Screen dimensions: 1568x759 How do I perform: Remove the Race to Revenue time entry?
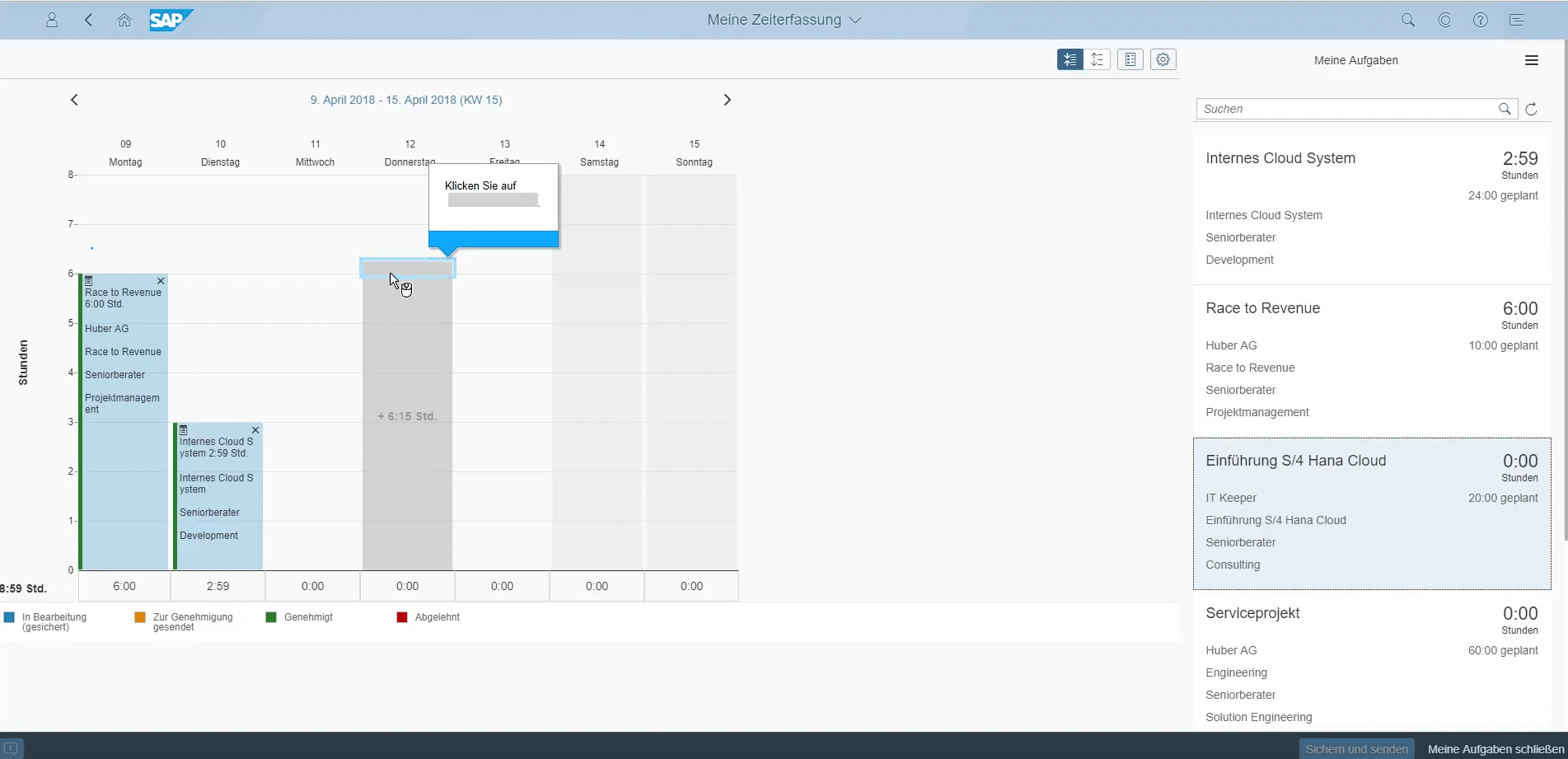pyautogui.click(x=161, y=281)
